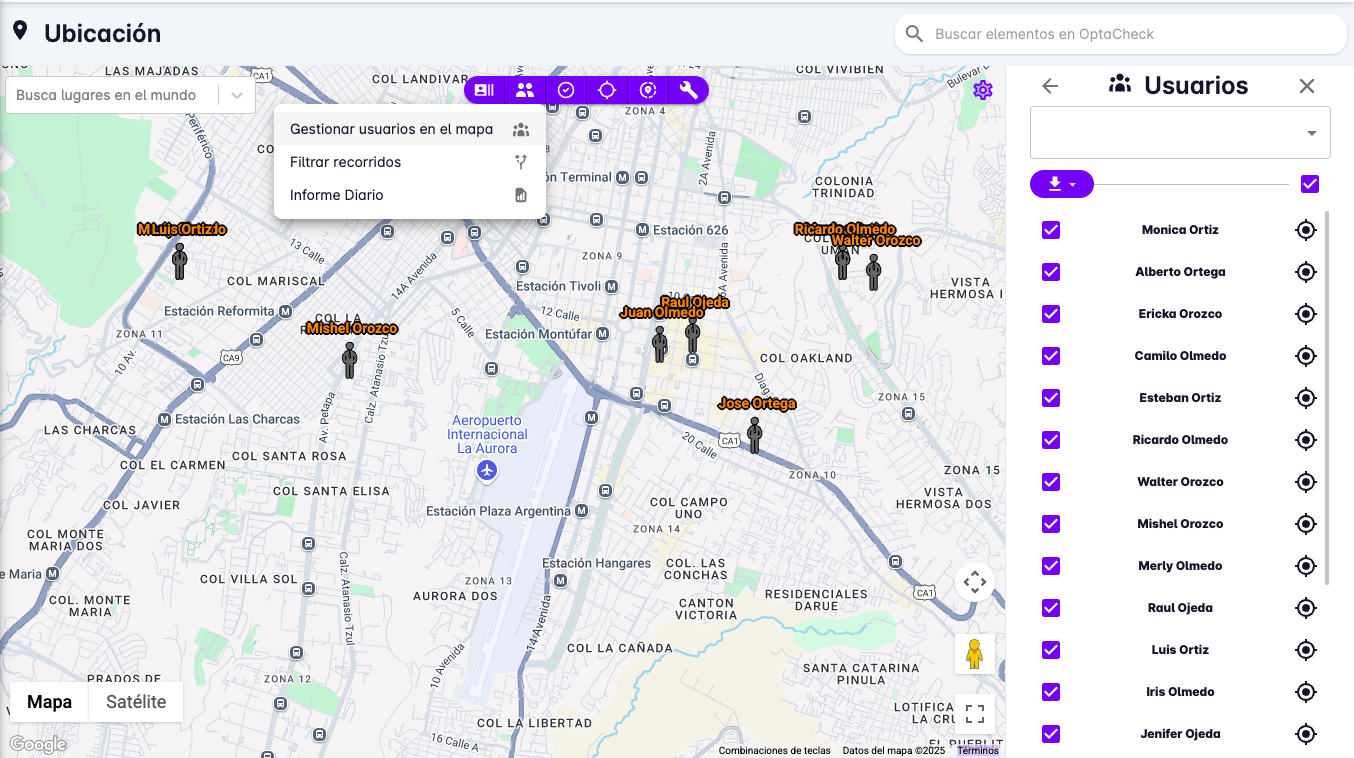The image size is (1354, 758).
Task: Expand the Usuarios panel filter dropdown
Action: click(1311, 133)
